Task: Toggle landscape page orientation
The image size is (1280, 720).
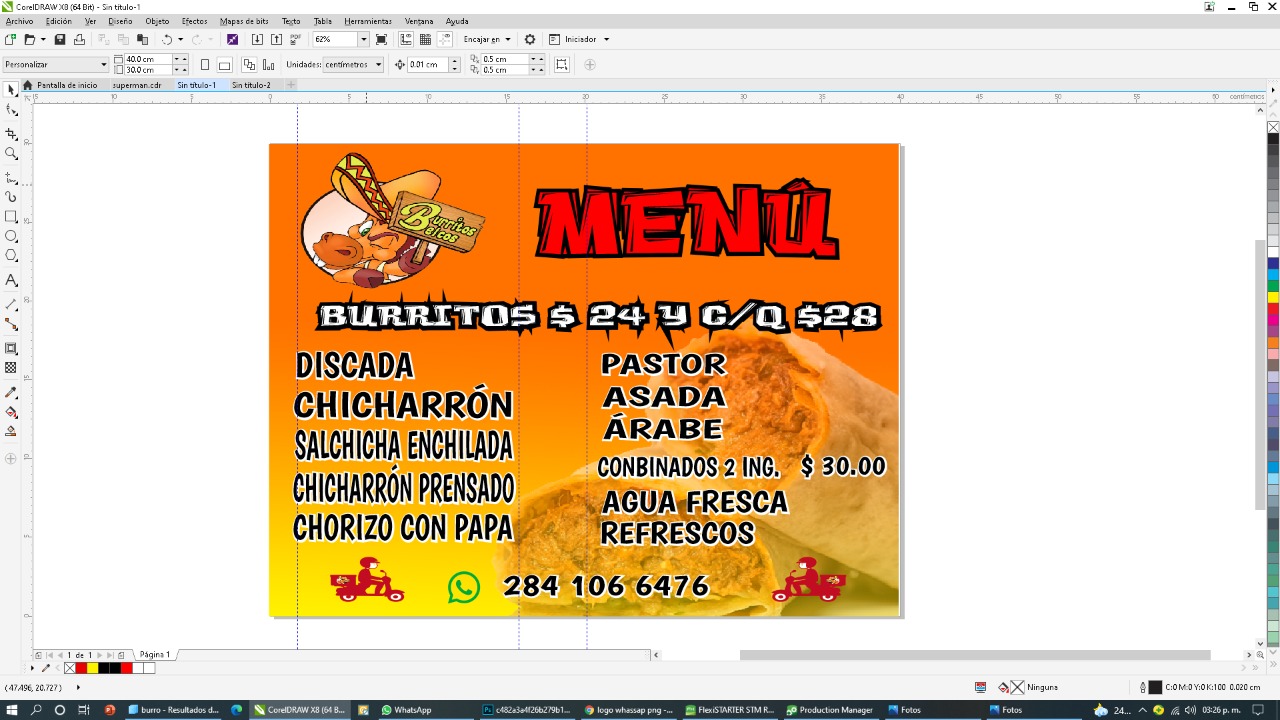Action: 225,65
